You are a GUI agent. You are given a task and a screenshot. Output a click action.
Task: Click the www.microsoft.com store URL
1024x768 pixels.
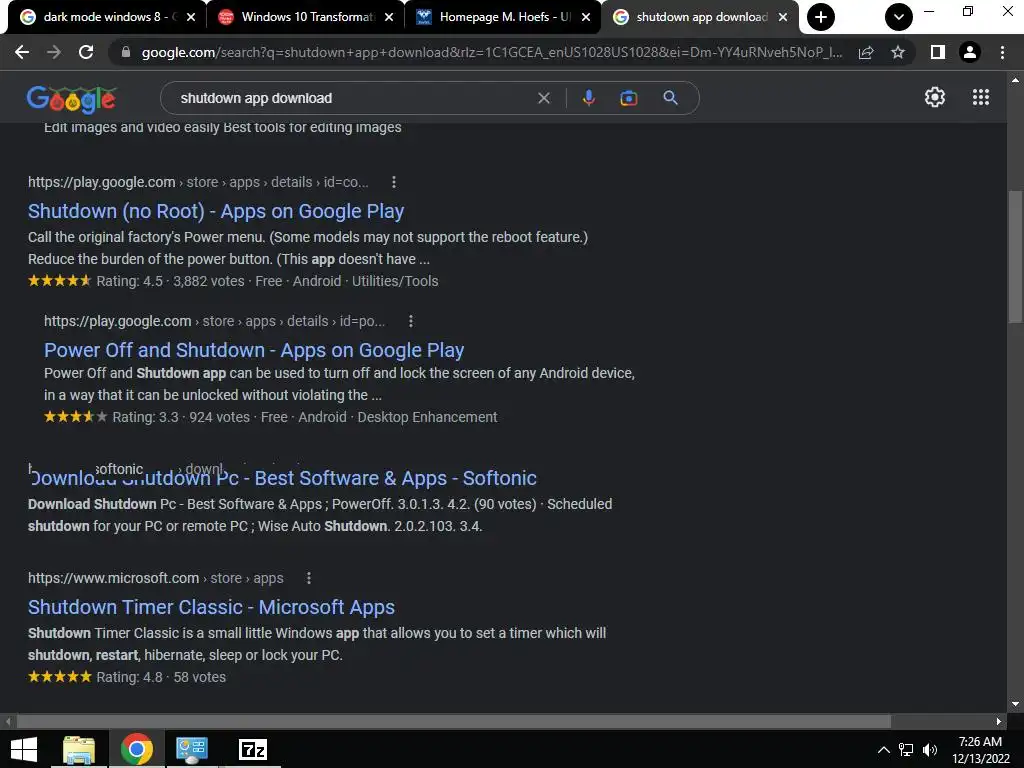pyautogui.click(x=155, y=579)
